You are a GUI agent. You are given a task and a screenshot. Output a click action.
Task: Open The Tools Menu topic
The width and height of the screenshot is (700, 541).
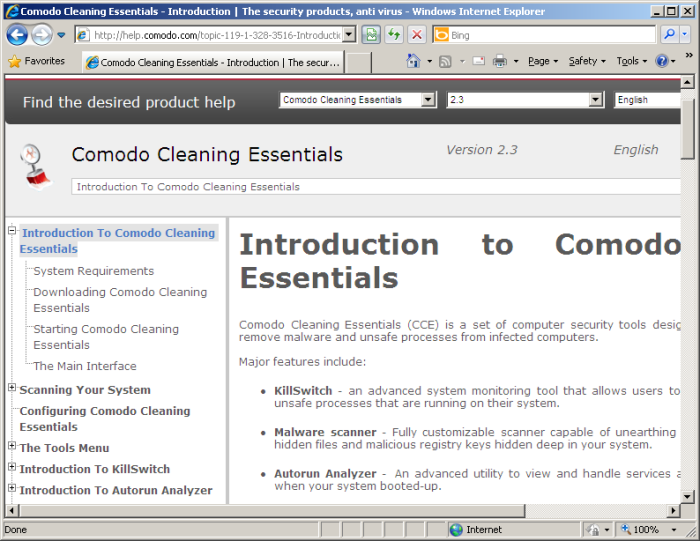click(64, 448)
